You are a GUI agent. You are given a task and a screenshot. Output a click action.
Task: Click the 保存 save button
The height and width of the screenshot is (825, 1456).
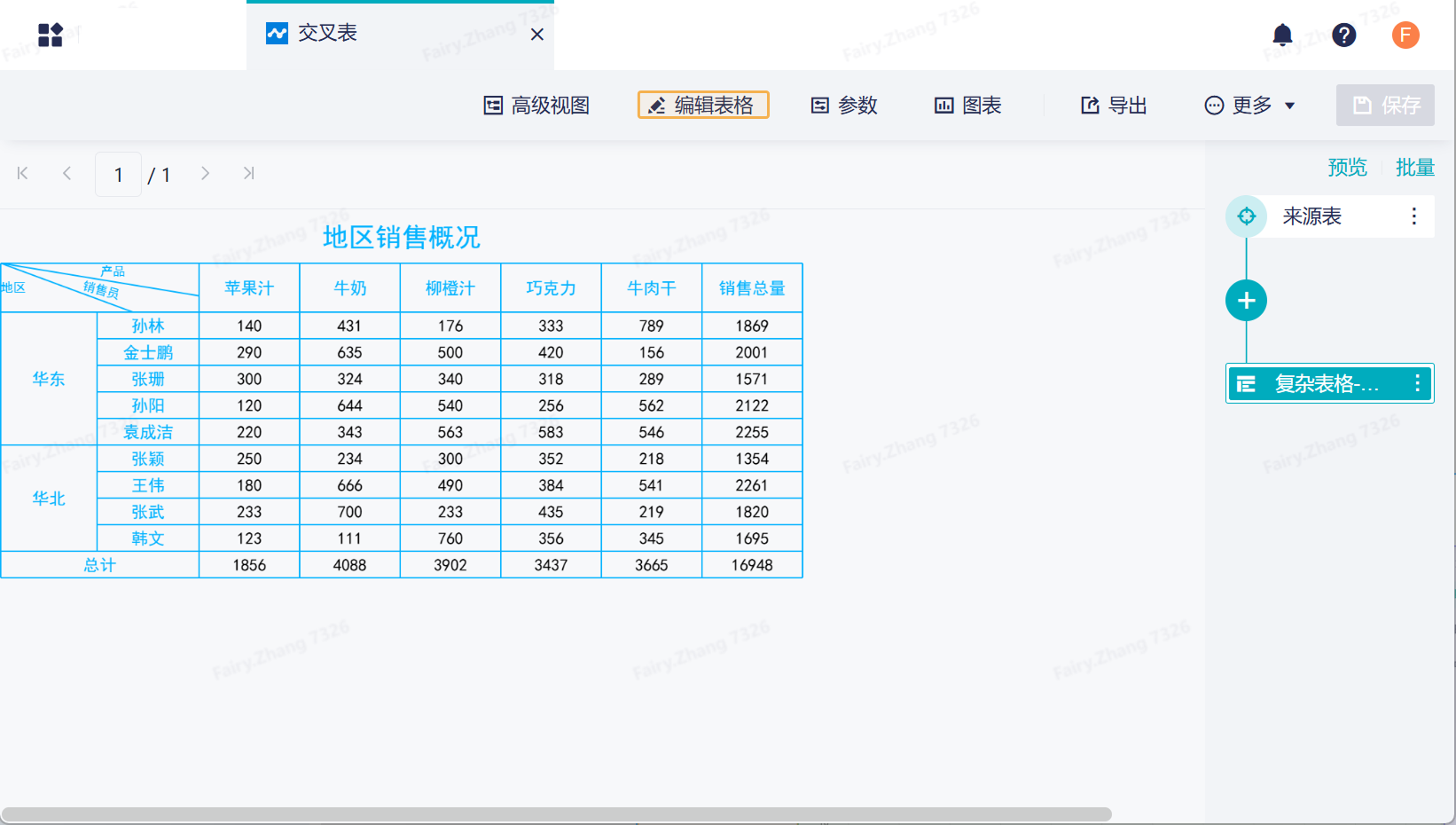coord(1385,105)
